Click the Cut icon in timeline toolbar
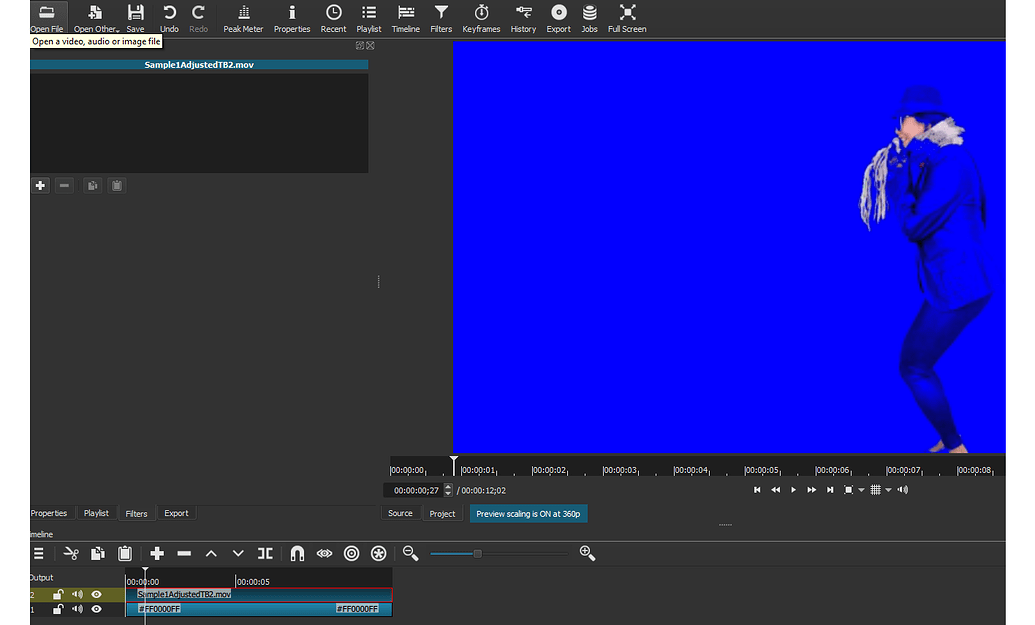The width and height of the screenshot is (1035, 625). [71, 553]
